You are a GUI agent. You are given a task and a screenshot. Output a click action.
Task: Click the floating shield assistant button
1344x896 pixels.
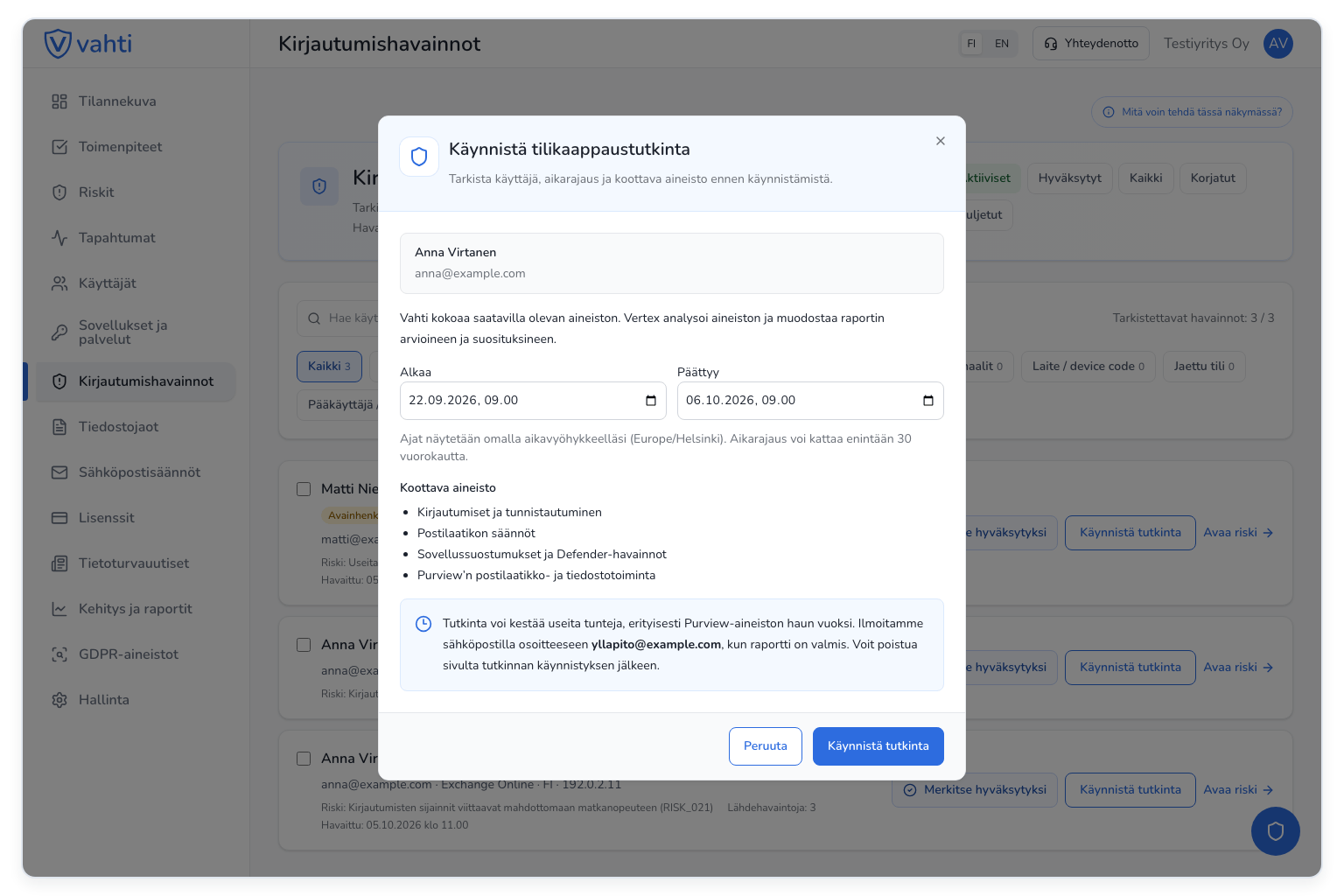coord(1275,831)
